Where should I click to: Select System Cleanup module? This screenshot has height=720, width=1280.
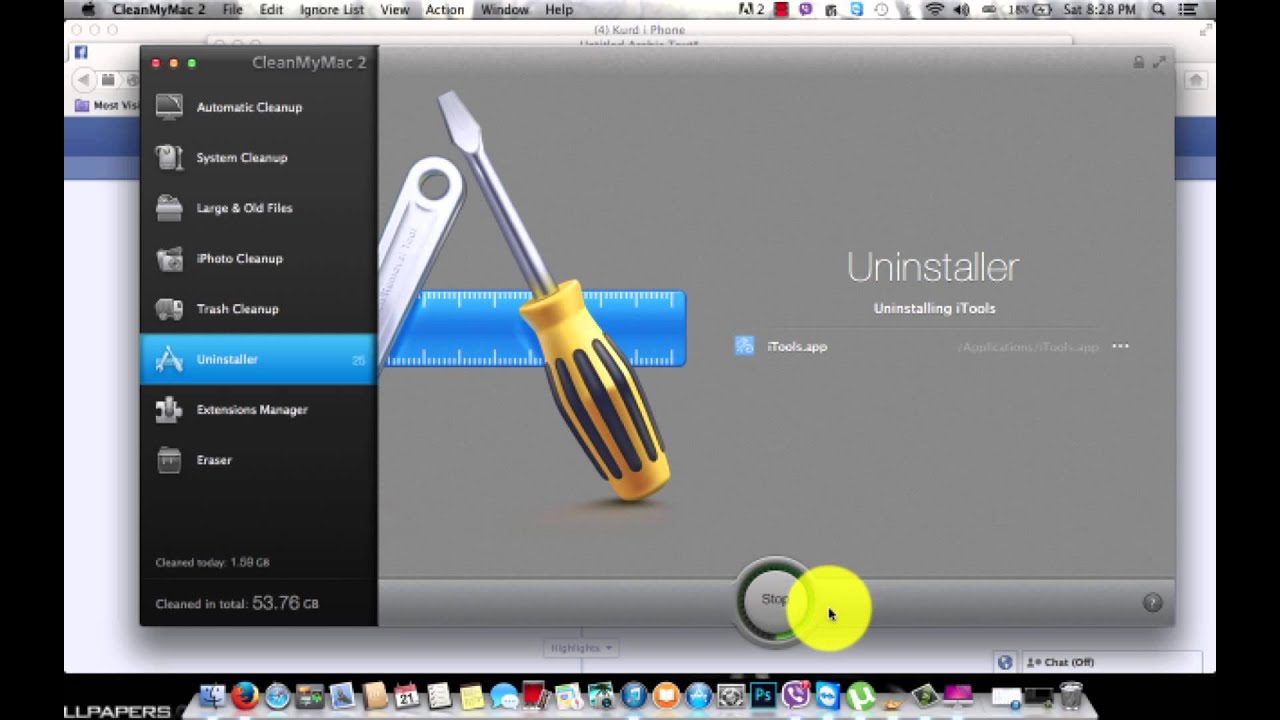click(258, 158)
